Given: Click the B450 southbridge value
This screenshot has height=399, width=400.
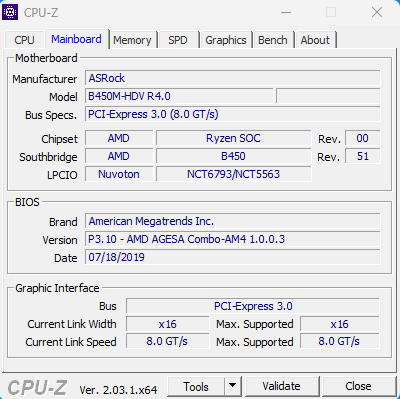Looking at the screenshot, I should pos(233,156).
